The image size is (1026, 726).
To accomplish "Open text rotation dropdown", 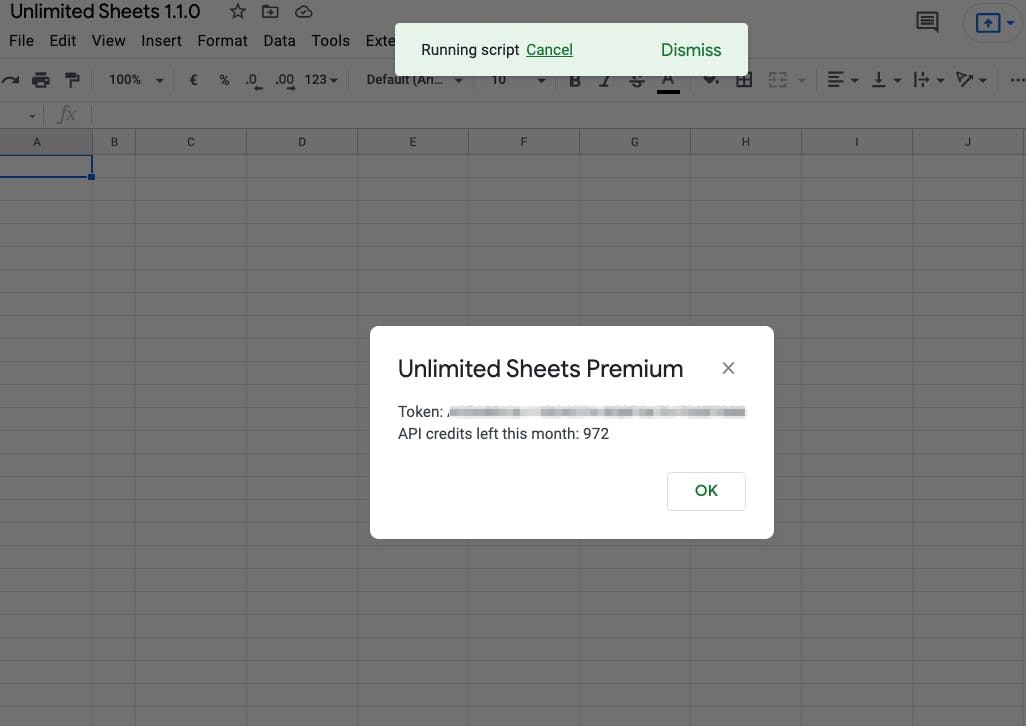I will 971,80.
